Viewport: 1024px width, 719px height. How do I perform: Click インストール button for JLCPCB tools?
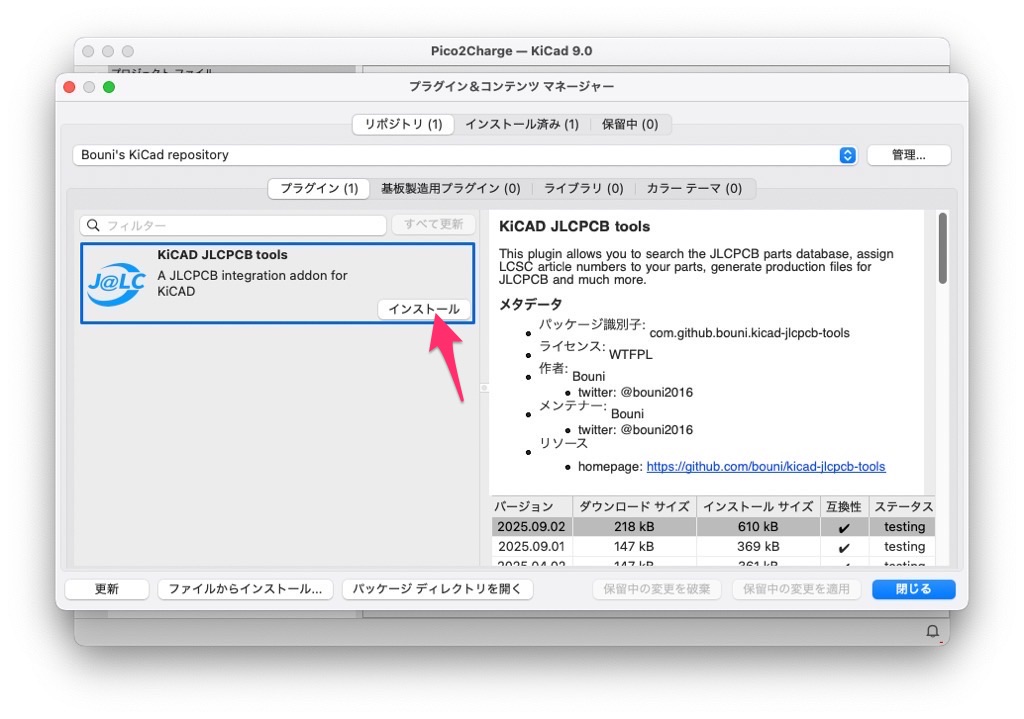tap(424, 309)
